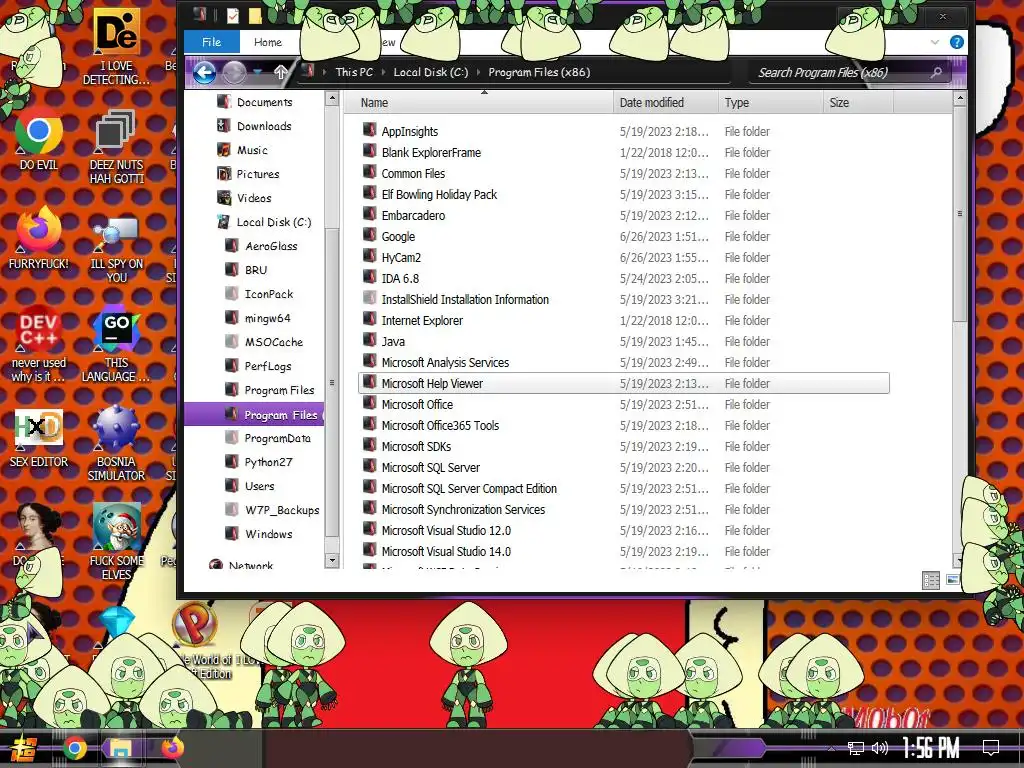Select the Microsoft Help Viewer row

(x=624, y=383)
